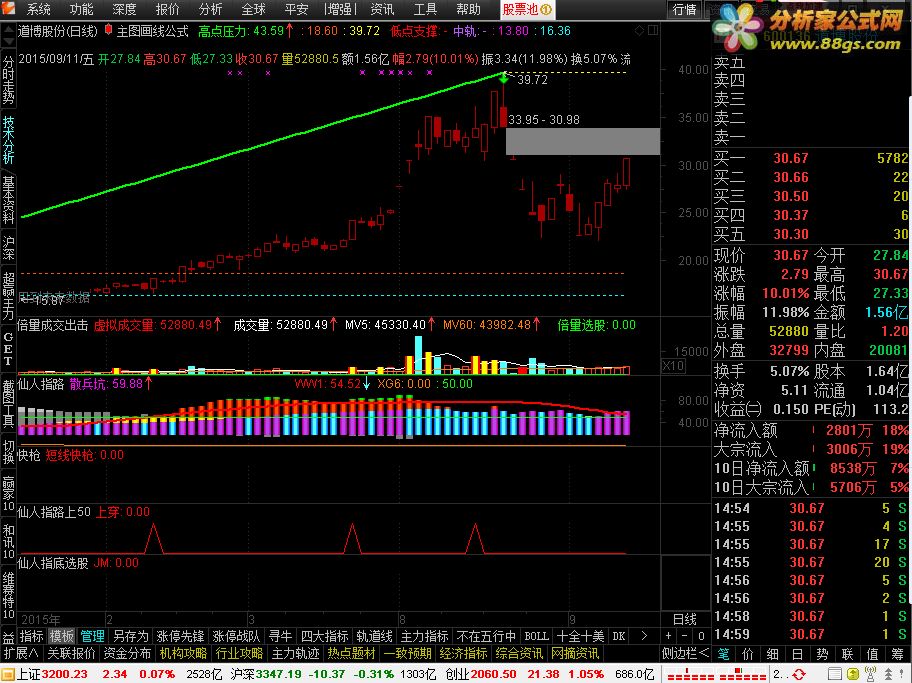Open the 机构攻略 tab
The image size is (912, 683).
pos(183,653)
